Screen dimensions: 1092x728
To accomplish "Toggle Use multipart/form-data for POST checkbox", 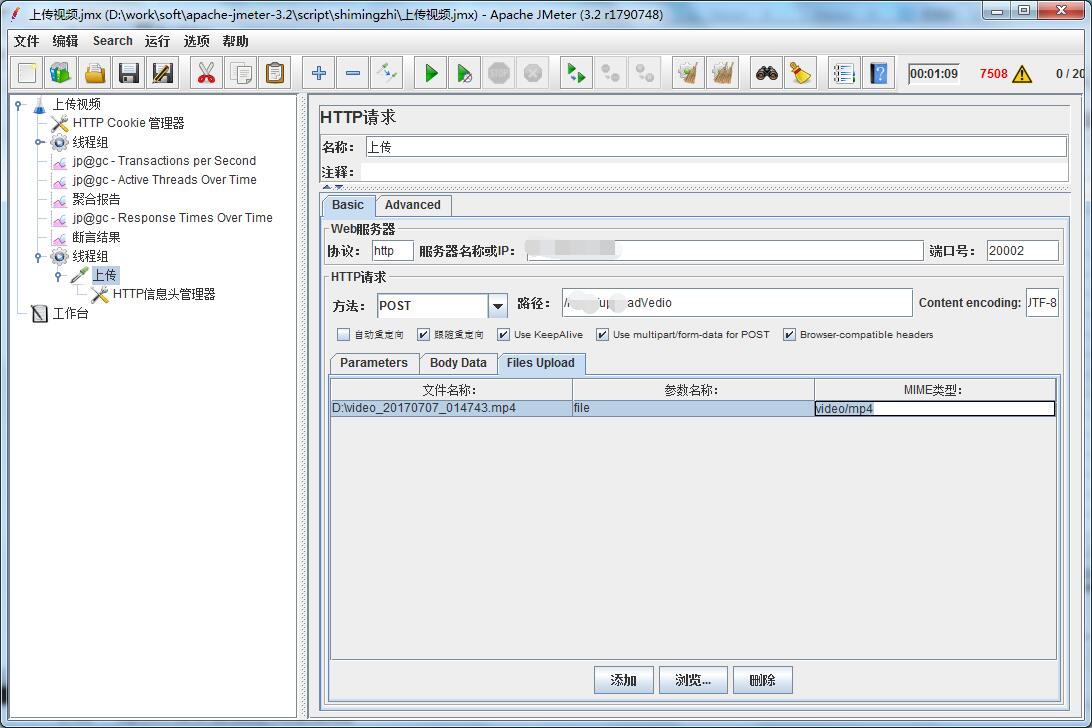I will [602, 334].
